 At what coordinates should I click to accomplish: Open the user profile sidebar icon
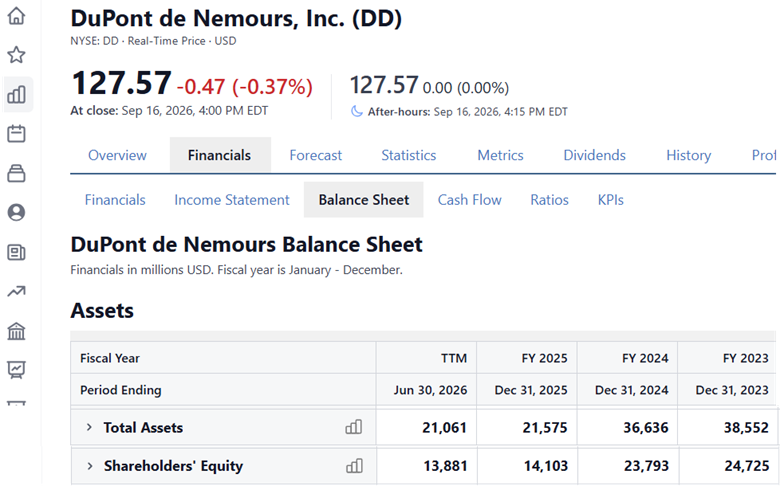tap(16, 212)
